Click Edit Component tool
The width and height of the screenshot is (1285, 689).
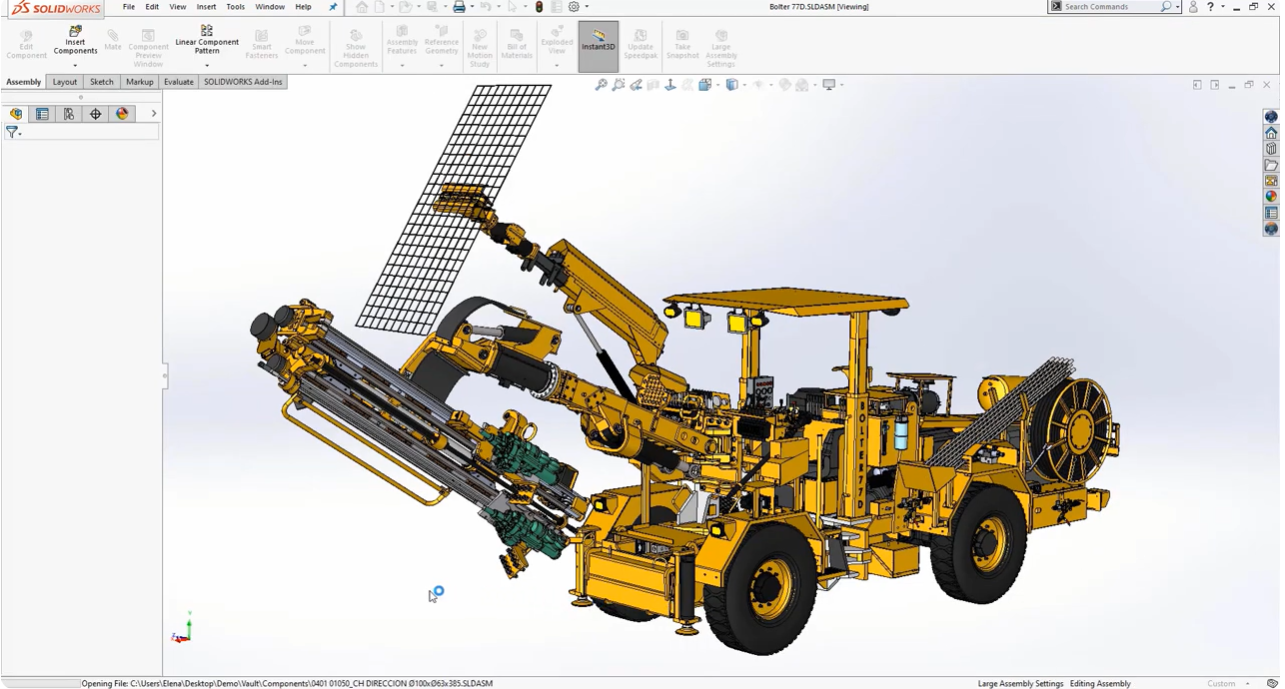click(26, 45)
